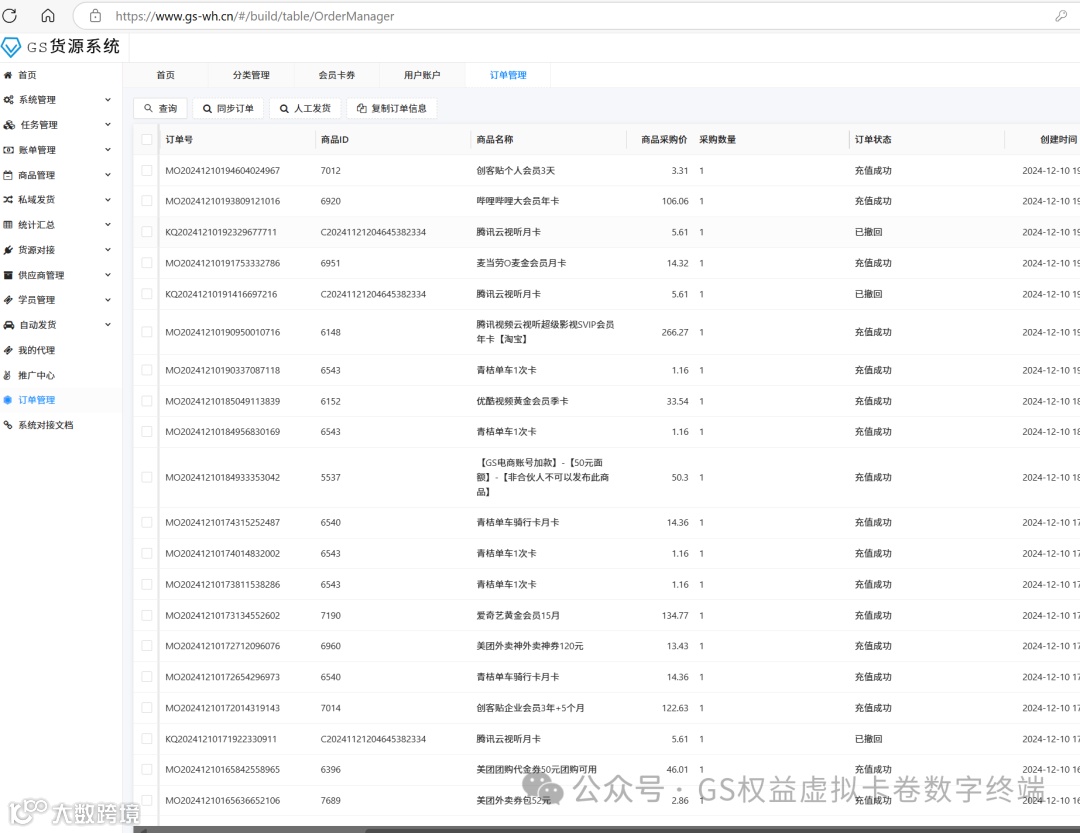1080x833 pixels.
Task: Click the 复制订单信息 button
Action: click(x=391, y=108)
